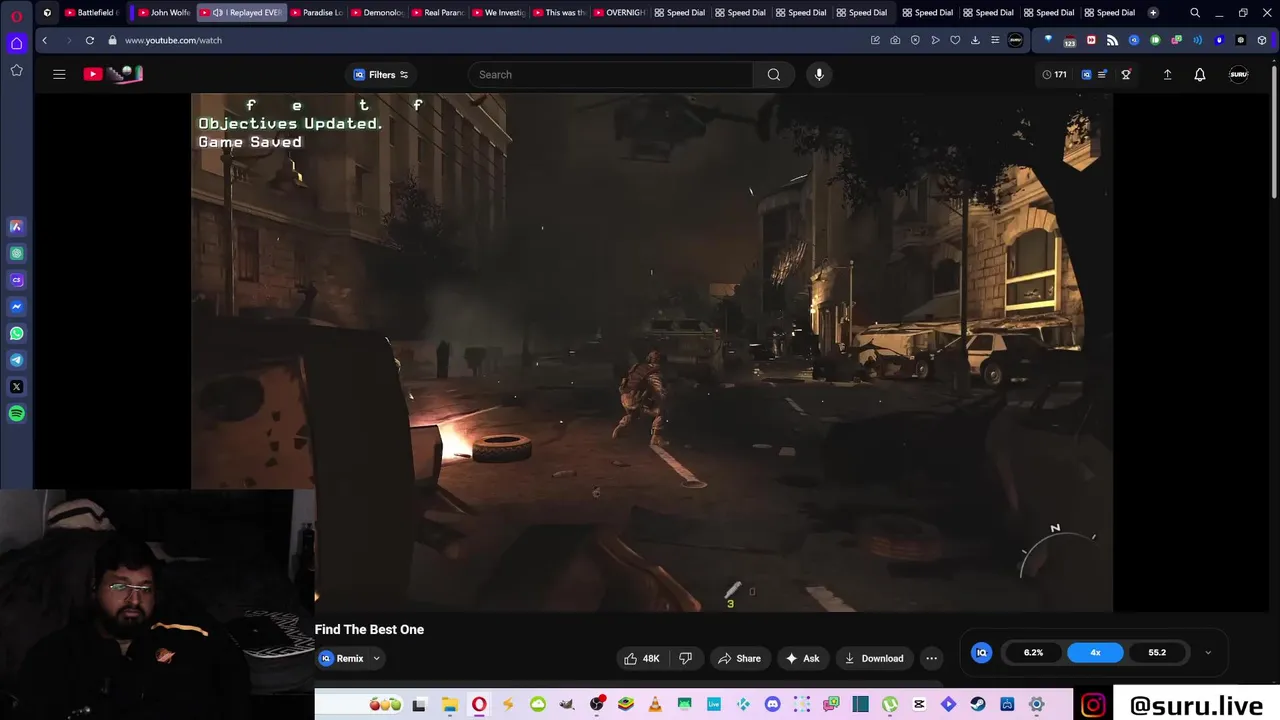Switch to the John Wolfe tab
This screenshot has height=720, width=1280.
coord(164,12)
